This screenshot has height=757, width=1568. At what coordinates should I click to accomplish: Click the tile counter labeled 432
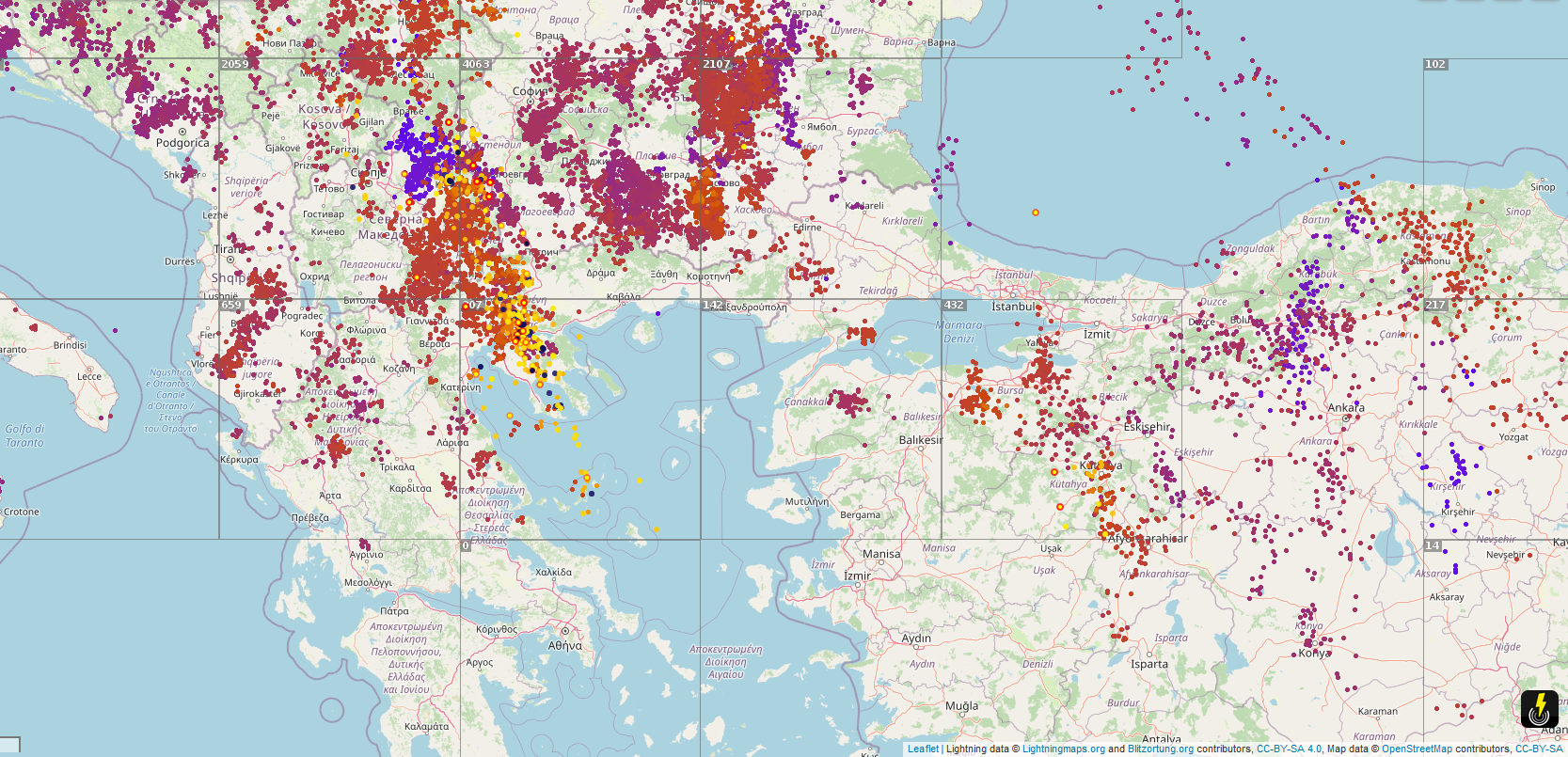954,305
